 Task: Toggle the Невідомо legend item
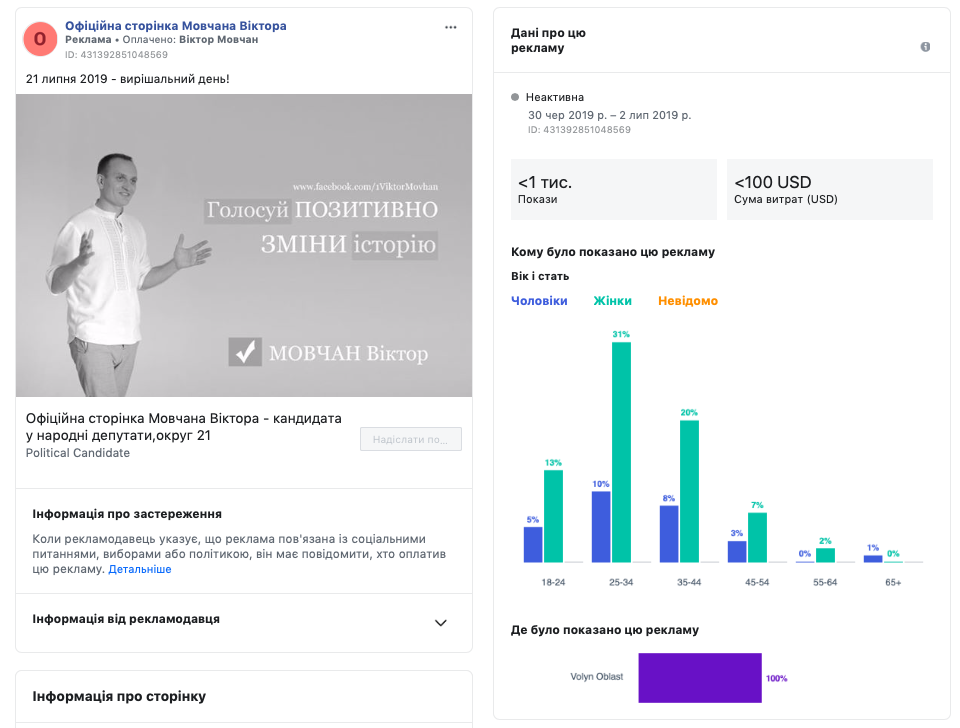point(687,301)
